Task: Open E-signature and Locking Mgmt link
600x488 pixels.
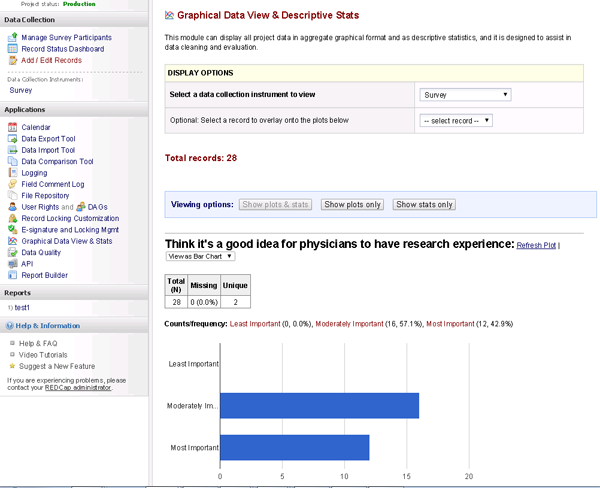Action: pos(70,230)
